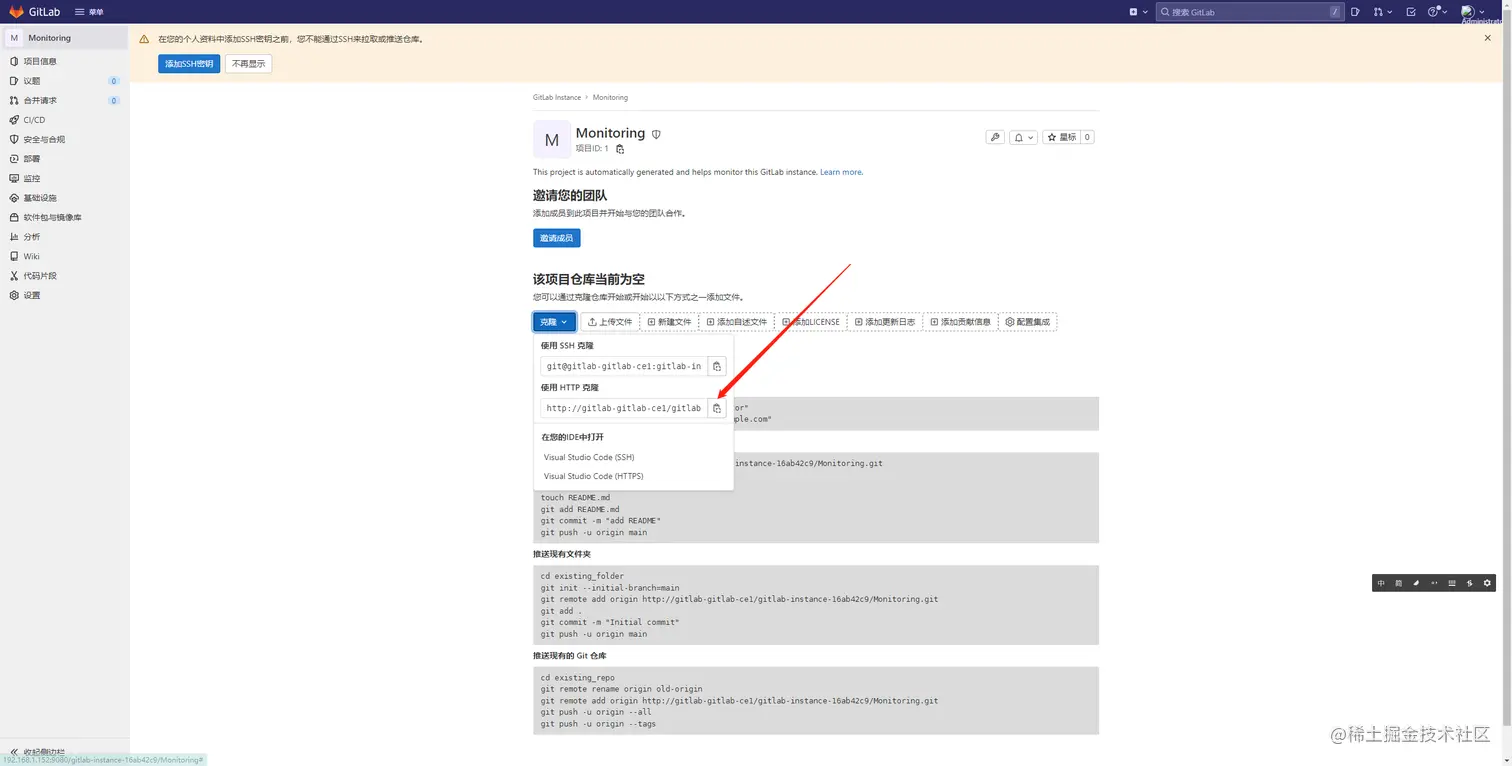Click the 添加自述文件 button
This screenshot has width=1512, height=766.
(x=736, y=322)
